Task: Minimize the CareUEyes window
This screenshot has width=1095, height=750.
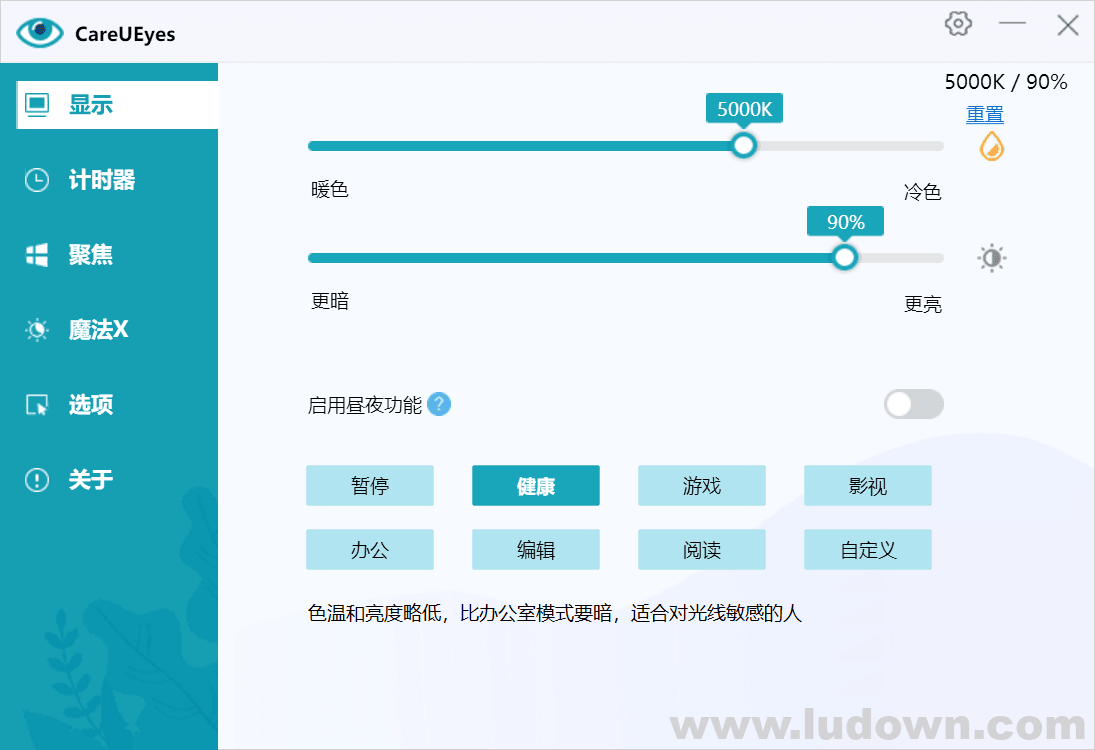Action: (x=1012, y=24)
